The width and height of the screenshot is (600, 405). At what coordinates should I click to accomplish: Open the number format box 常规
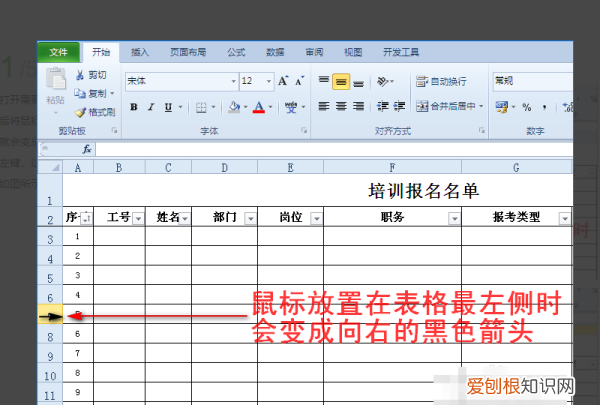click(533, 81)
